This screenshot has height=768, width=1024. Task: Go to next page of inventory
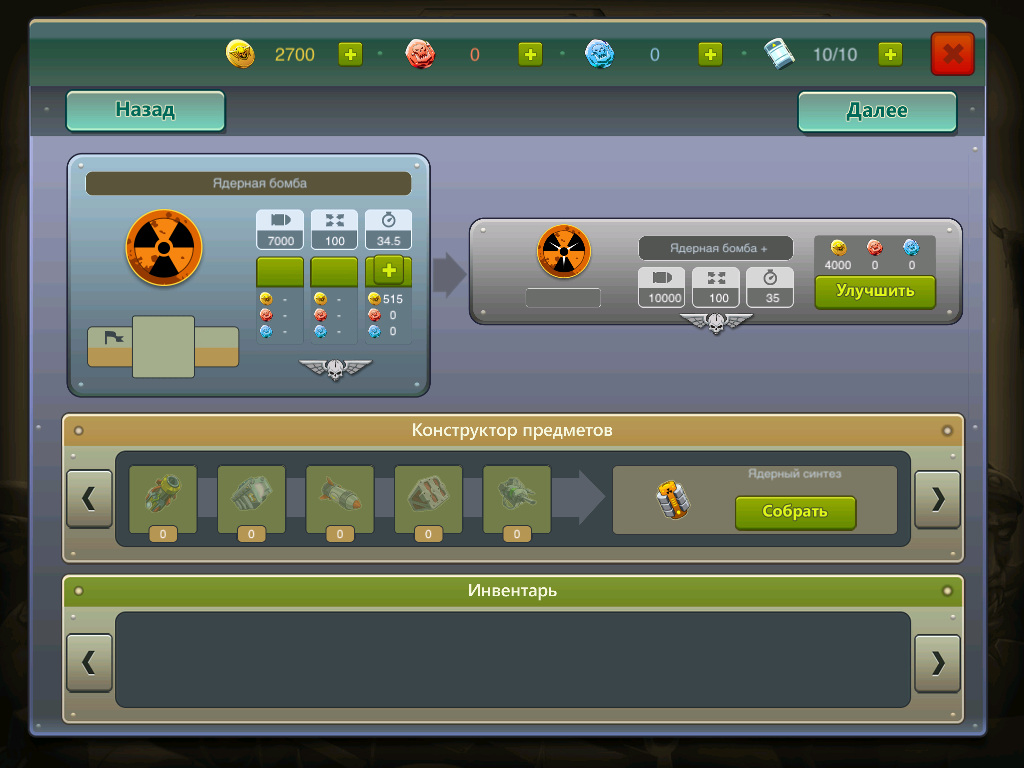click(x=937, y=663)
